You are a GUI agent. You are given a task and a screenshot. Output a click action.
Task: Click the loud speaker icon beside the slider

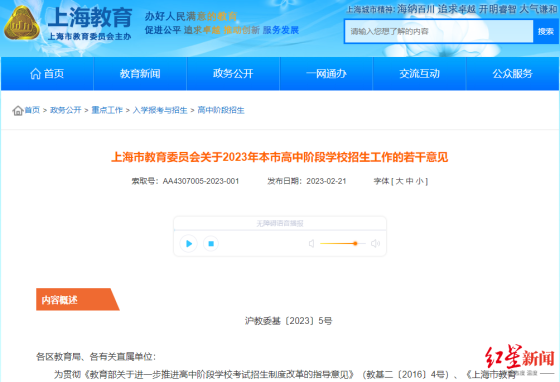tap(375, 243)
